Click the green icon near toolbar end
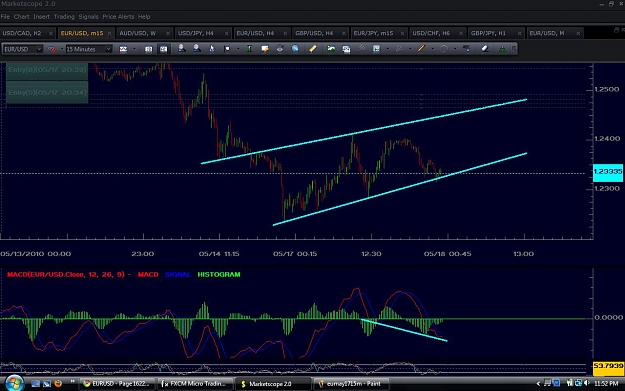The image size is (625, 391). click(x=502, y=49)
